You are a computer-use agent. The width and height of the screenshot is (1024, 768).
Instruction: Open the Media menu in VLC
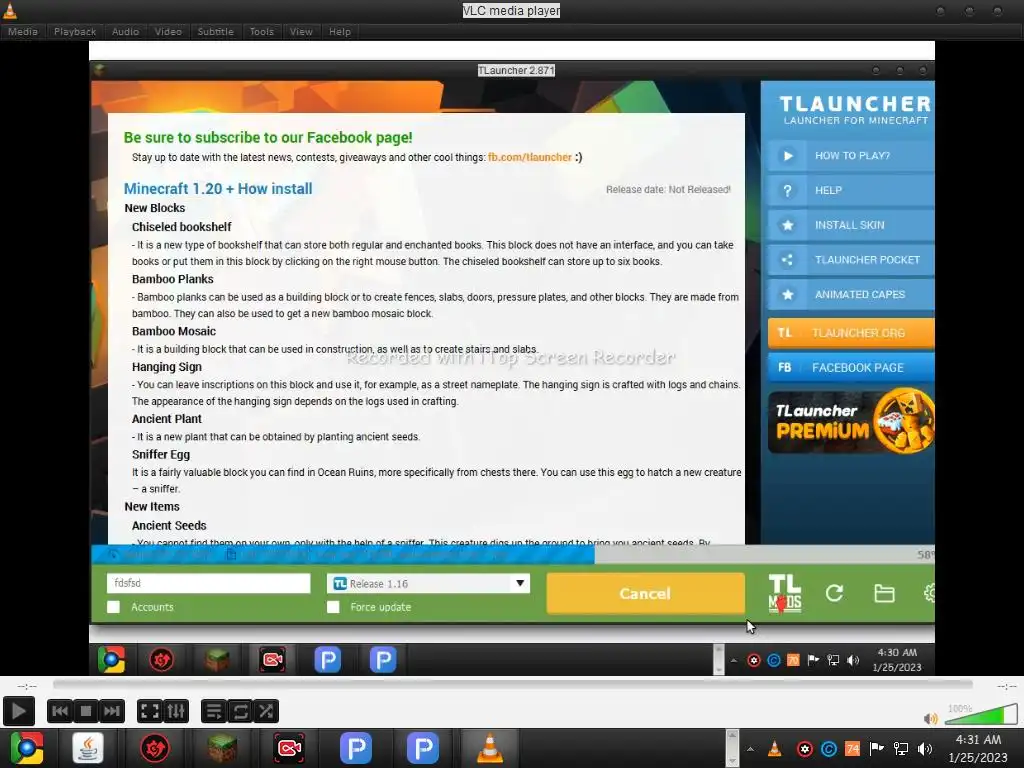(x=23, y=31)
